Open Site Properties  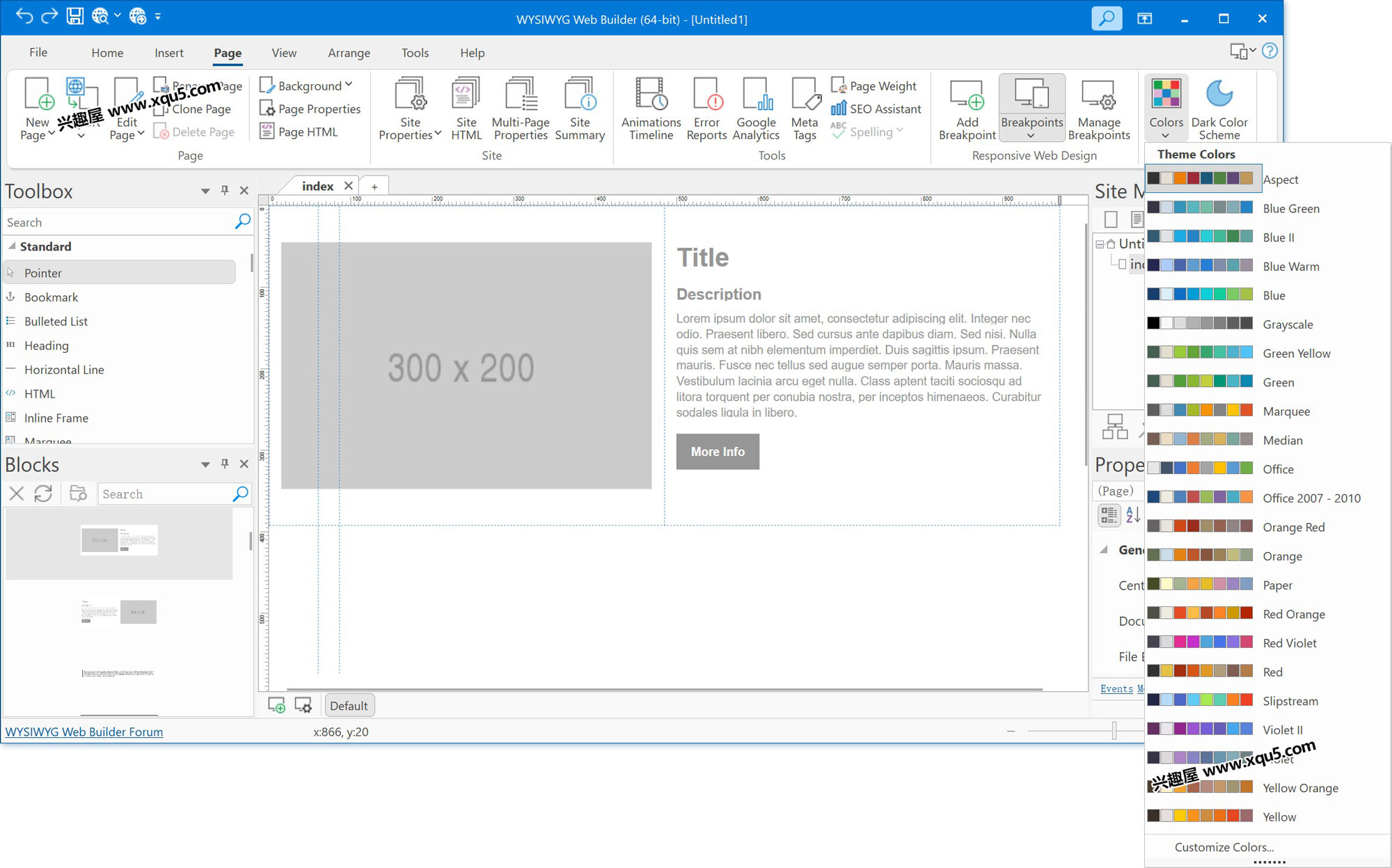(x=410, y=109)
